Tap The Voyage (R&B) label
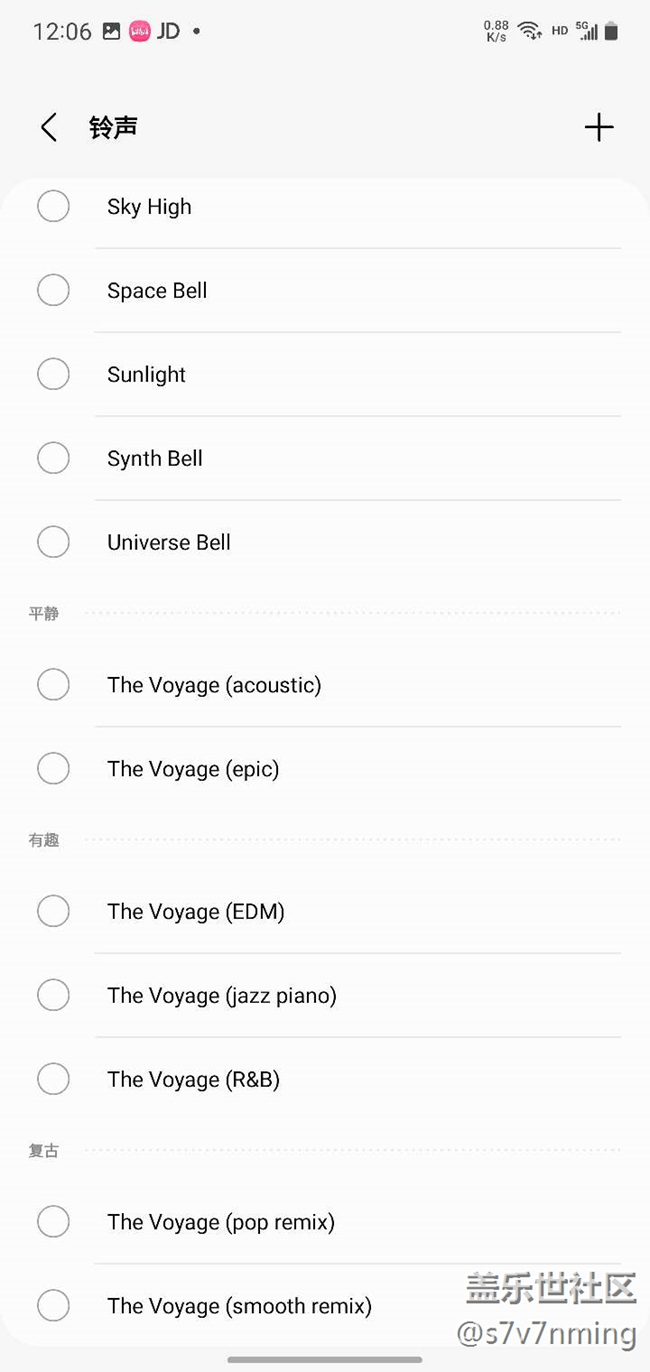Viewport: 650px width, 1372px height. click(193, 1080)
